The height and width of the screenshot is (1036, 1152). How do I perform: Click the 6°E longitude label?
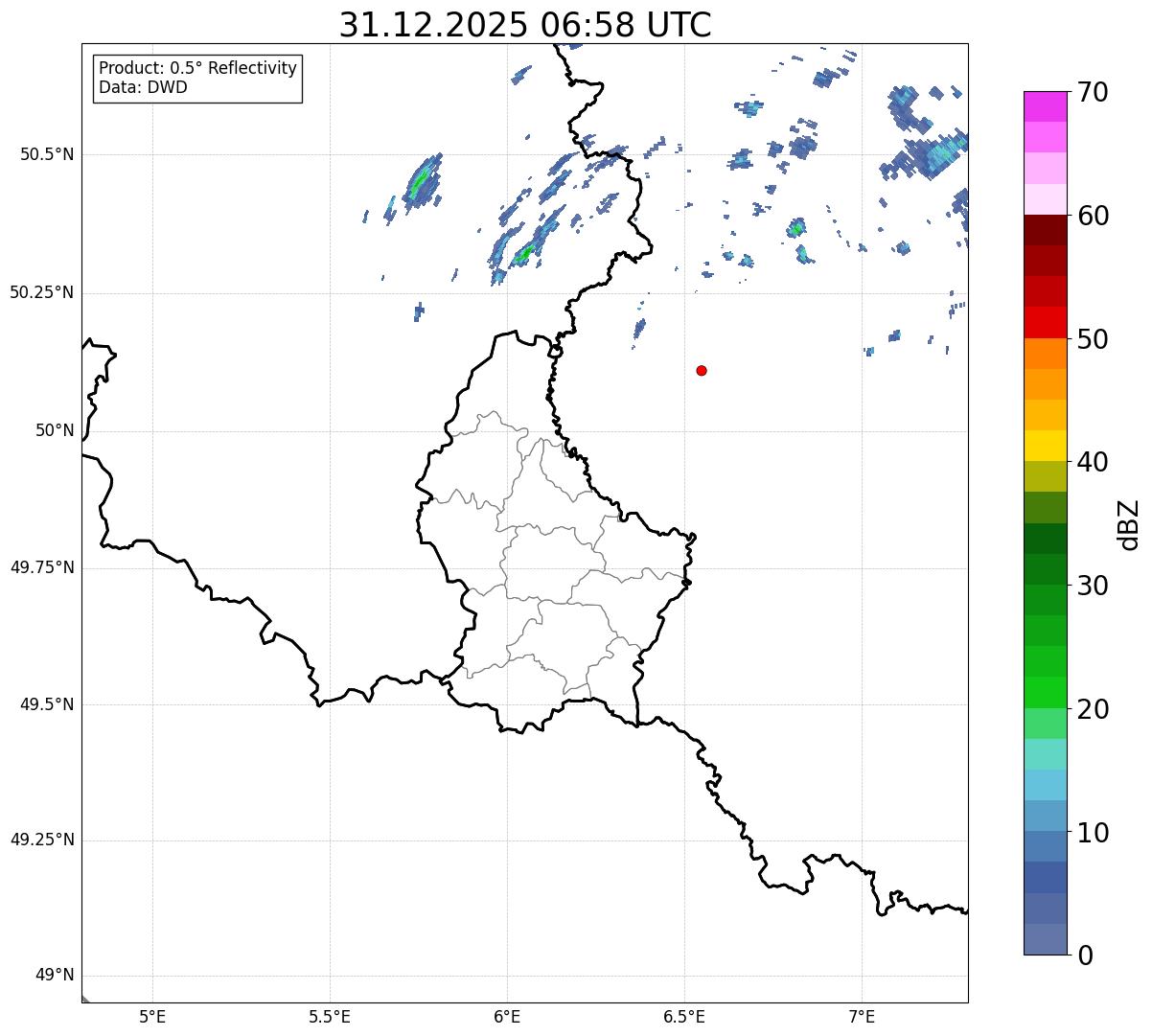click(x=507, y=1016)
